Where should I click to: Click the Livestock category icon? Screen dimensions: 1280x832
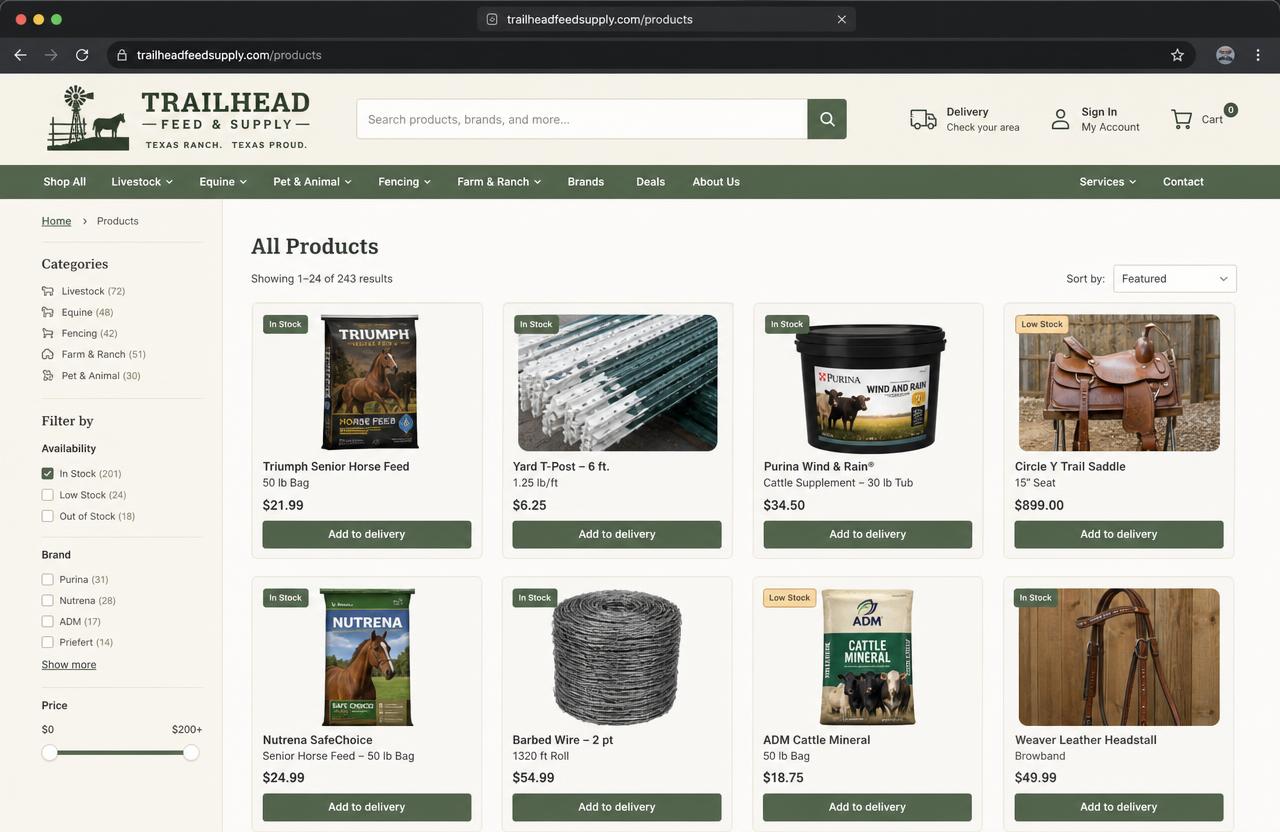coord(48,291)
